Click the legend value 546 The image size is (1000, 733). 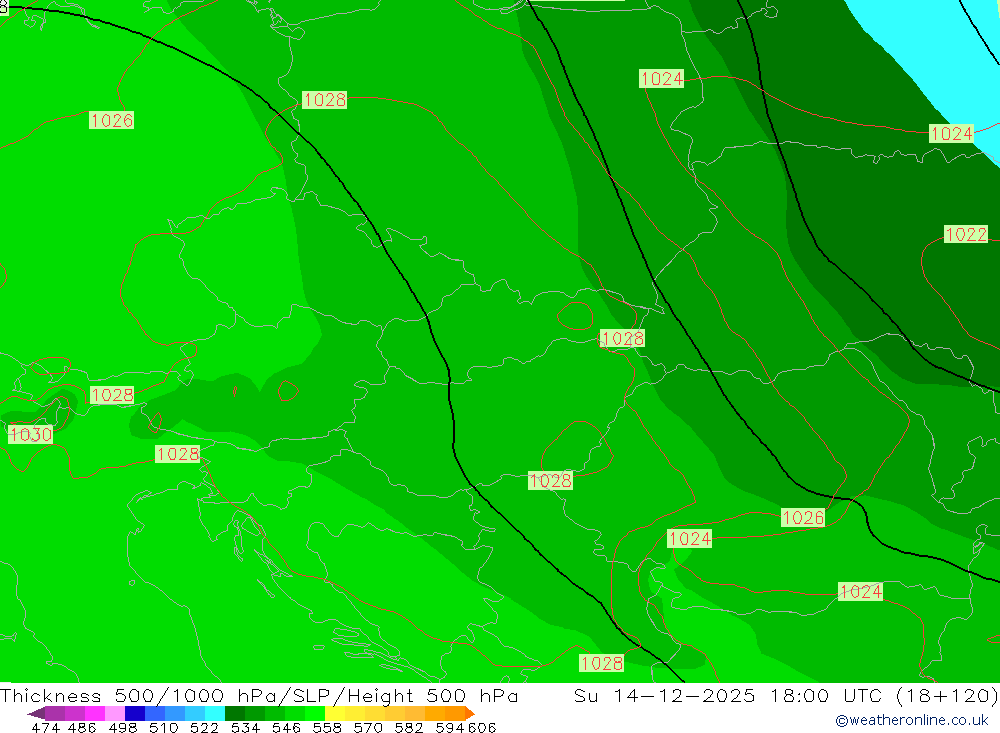click(286, 727)
